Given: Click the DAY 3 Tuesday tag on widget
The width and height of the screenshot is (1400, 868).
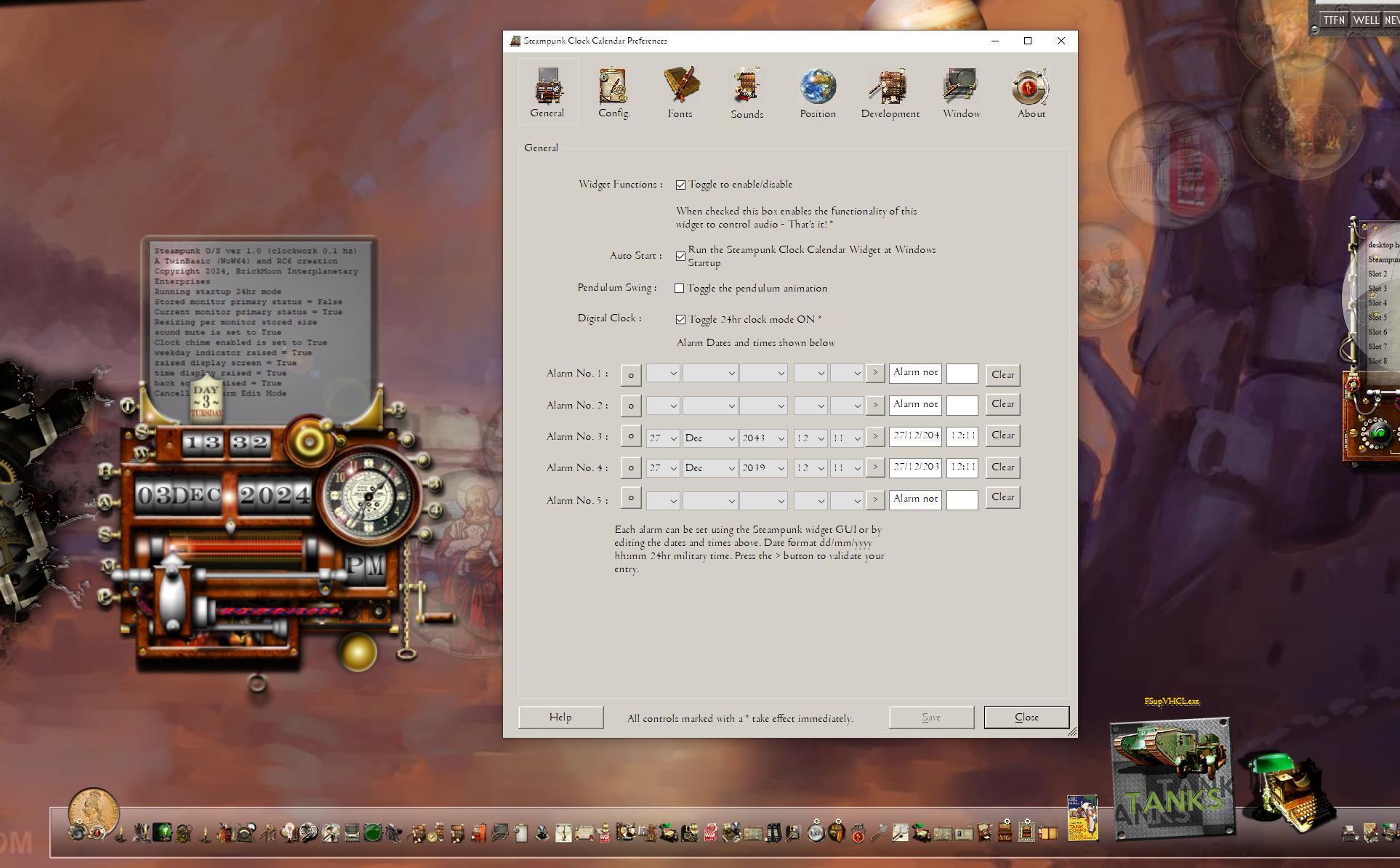Looking at the screenshot, I should click(x=206, y=399).
